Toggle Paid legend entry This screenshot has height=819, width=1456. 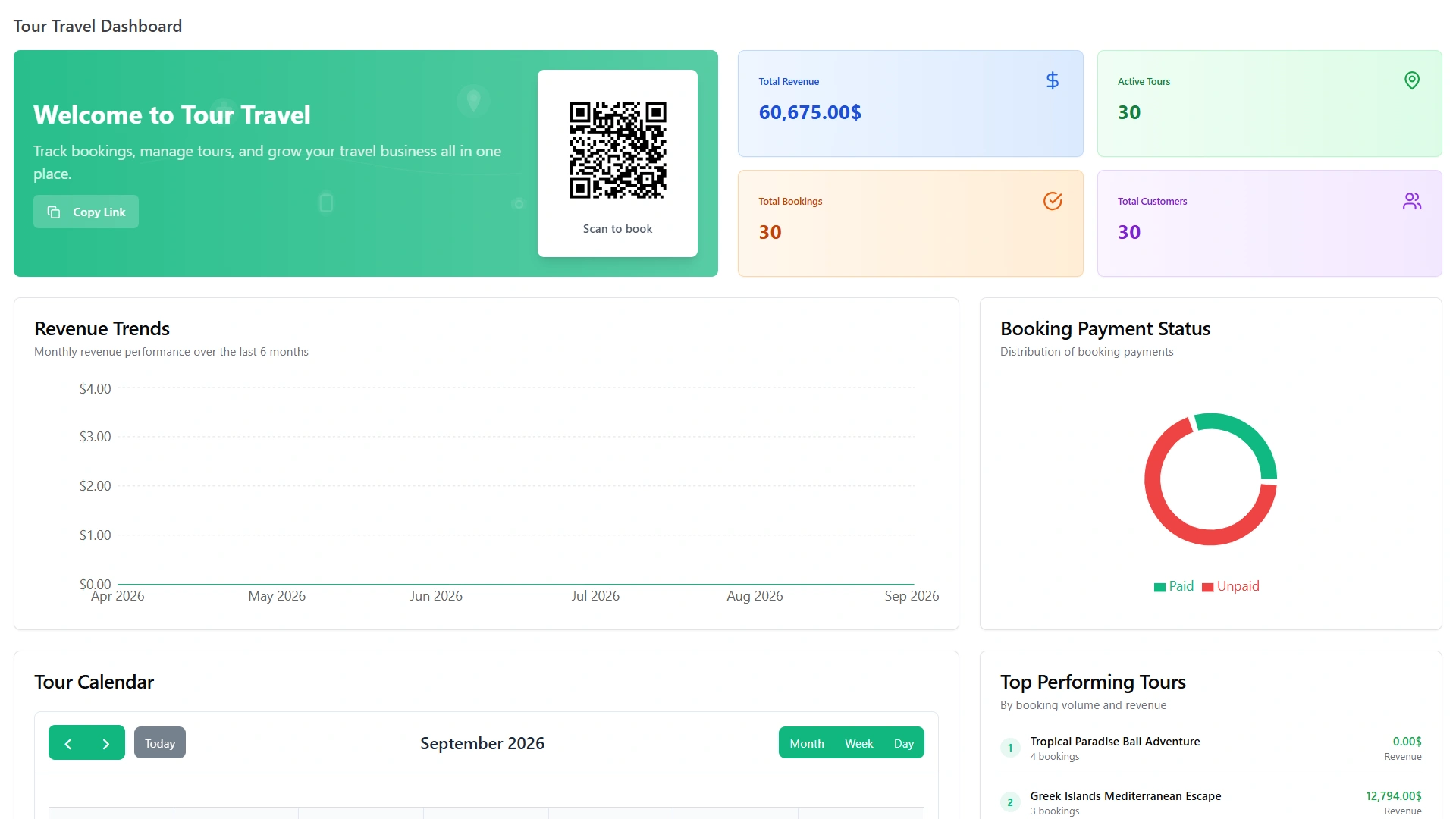pos(1174,586)
